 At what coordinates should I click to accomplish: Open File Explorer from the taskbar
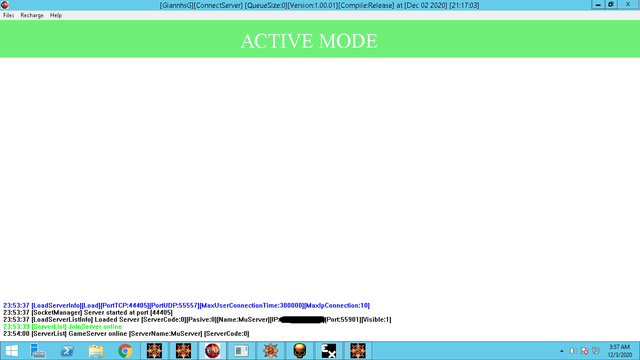(x=96, y=351)
